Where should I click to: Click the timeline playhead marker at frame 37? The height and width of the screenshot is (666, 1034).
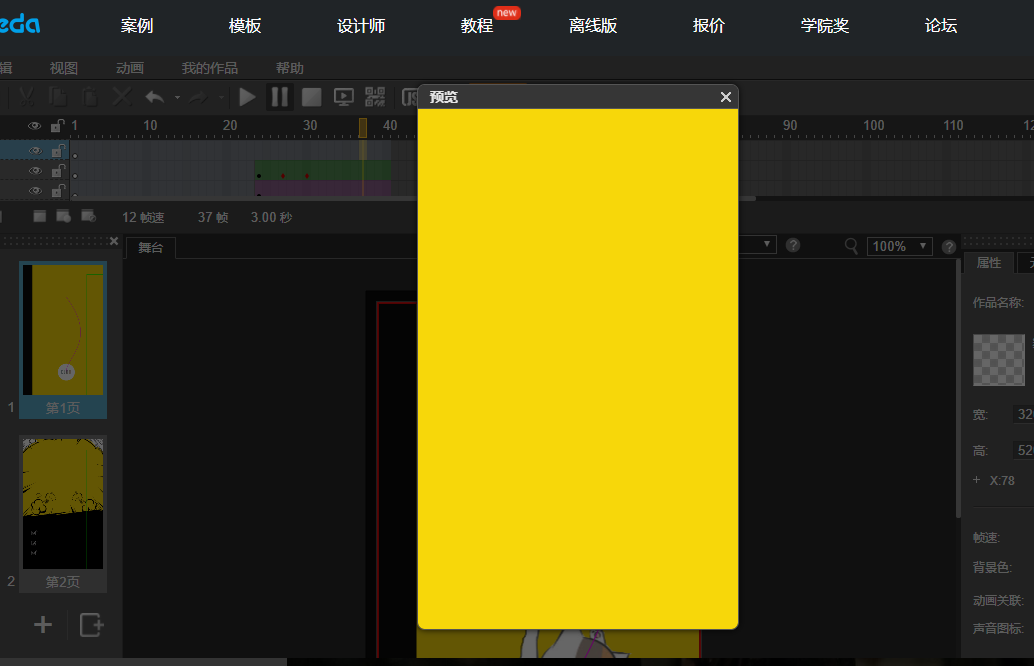pyautogui.click(x=363, y=128)
